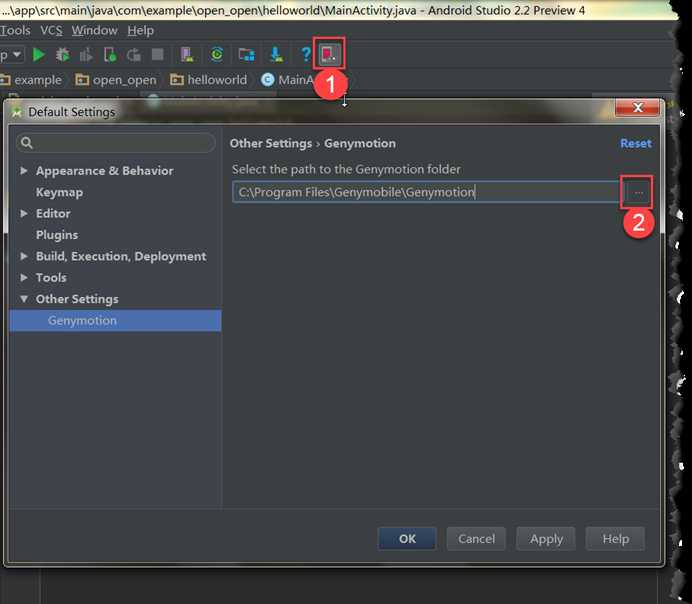Image resolution: width=692 pixels, height=604 pixels.
Task: Select Build, Execution, Deployment label
Action: click(x=121, y=256)
